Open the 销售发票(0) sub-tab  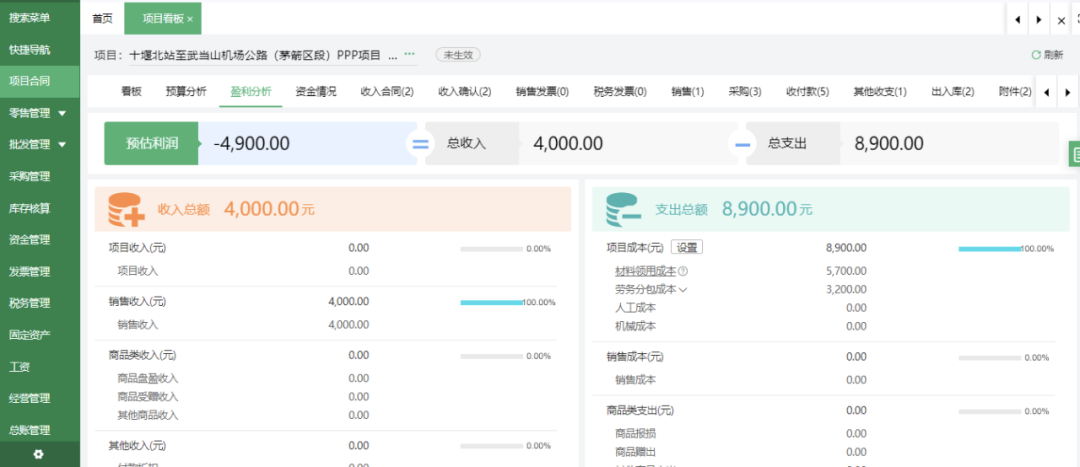pos(543,92)
